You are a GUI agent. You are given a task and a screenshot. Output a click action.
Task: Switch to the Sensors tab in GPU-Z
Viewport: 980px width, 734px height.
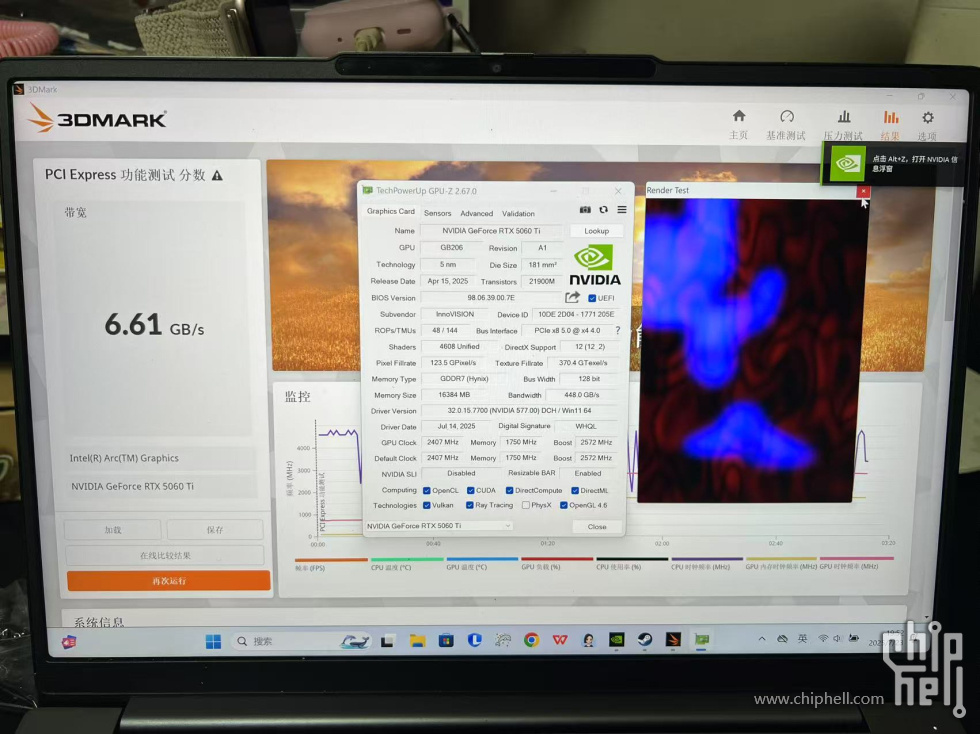click(438, 213)
